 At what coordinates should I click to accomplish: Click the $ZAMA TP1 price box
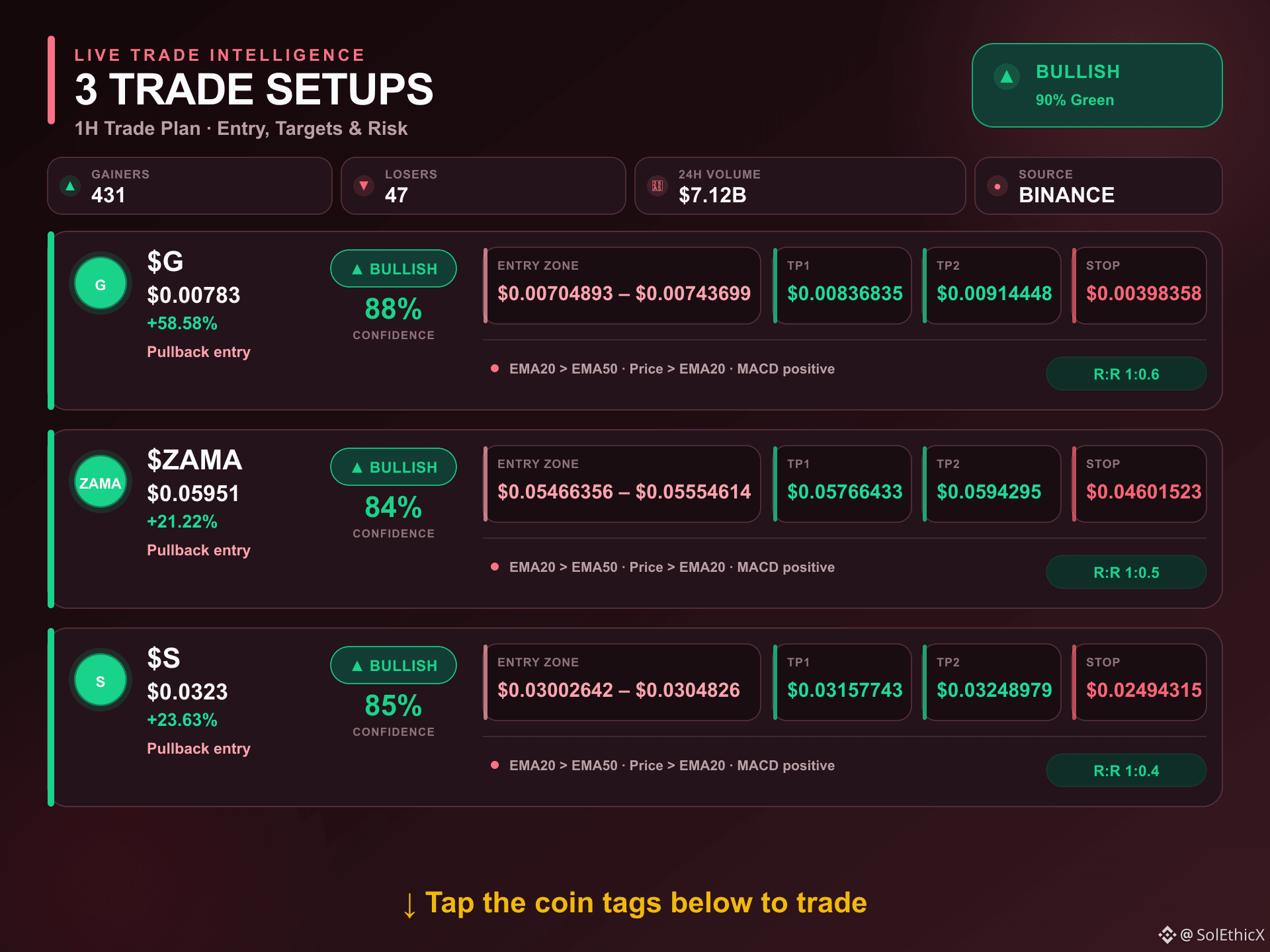[843, 484]
